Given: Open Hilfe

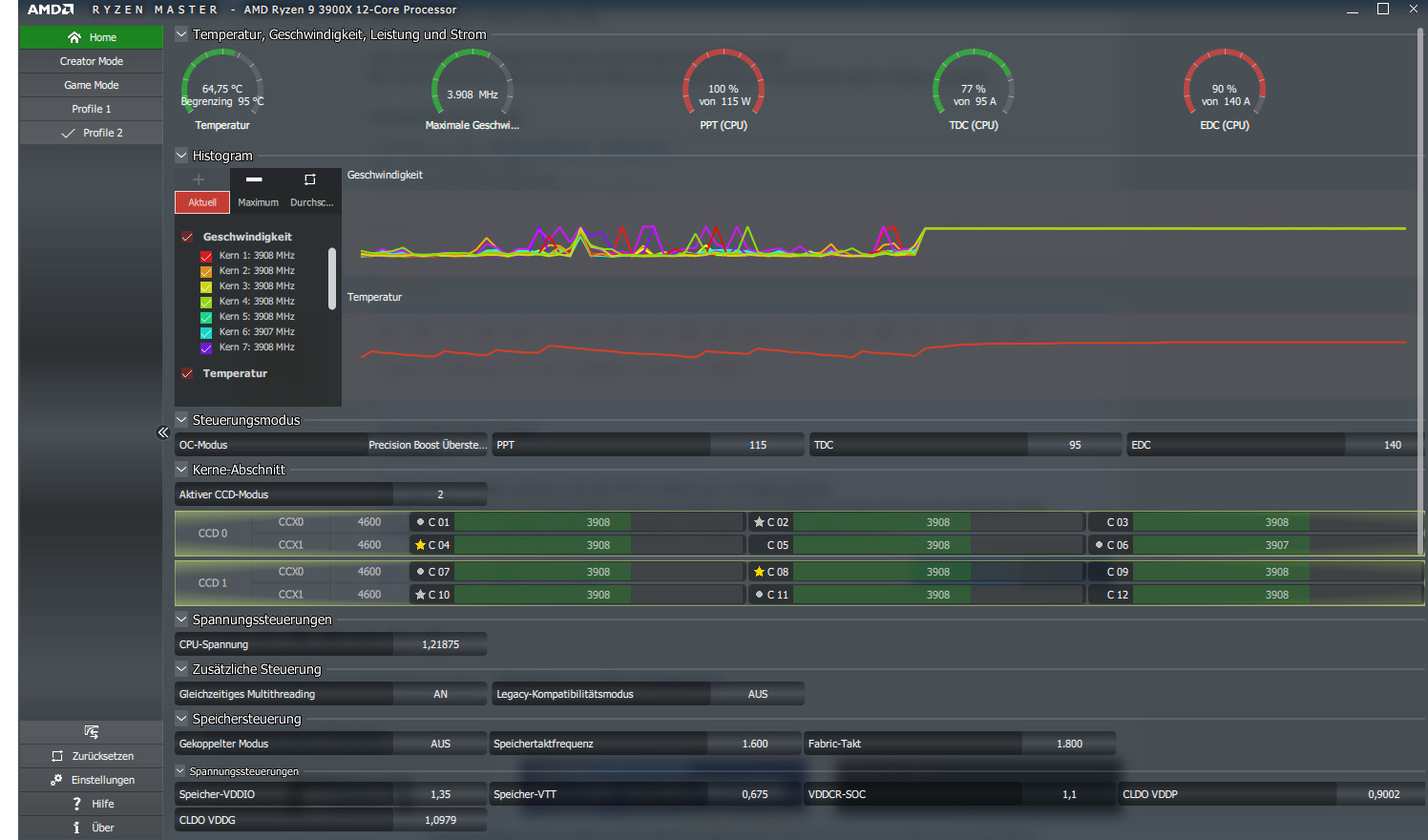Looking at the screenshot, I should coord(92,804).
